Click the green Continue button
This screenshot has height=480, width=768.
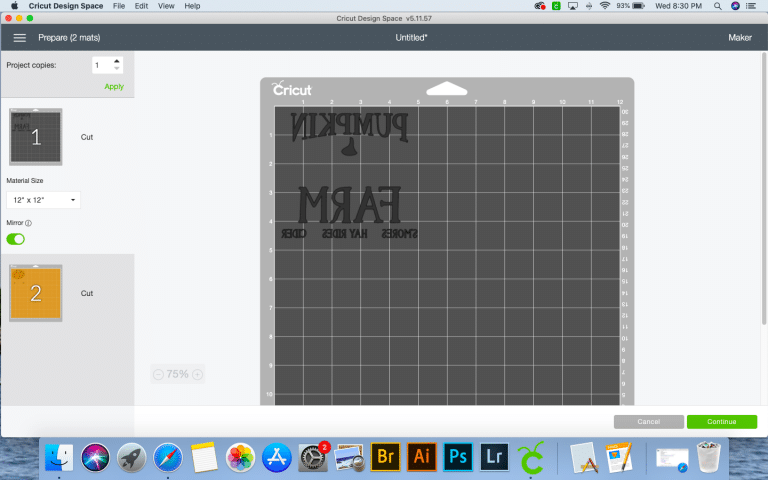721,422
